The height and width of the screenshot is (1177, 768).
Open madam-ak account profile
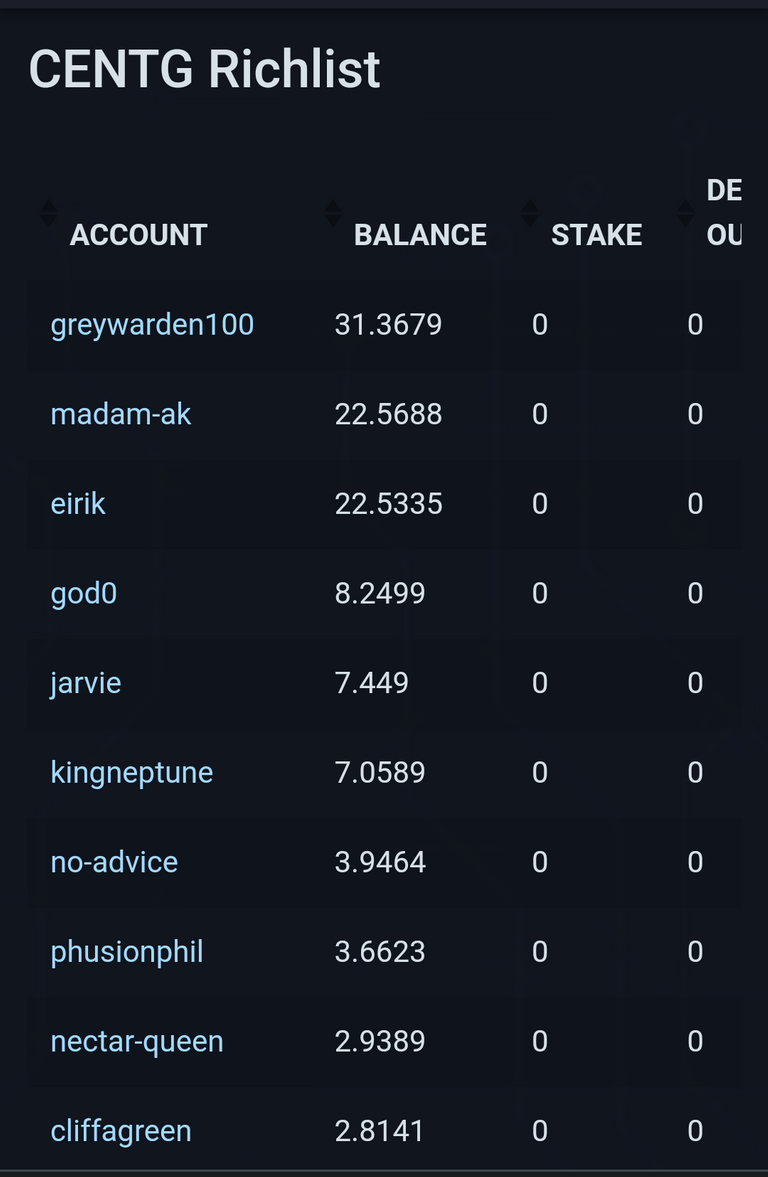(x=120, y=414)
